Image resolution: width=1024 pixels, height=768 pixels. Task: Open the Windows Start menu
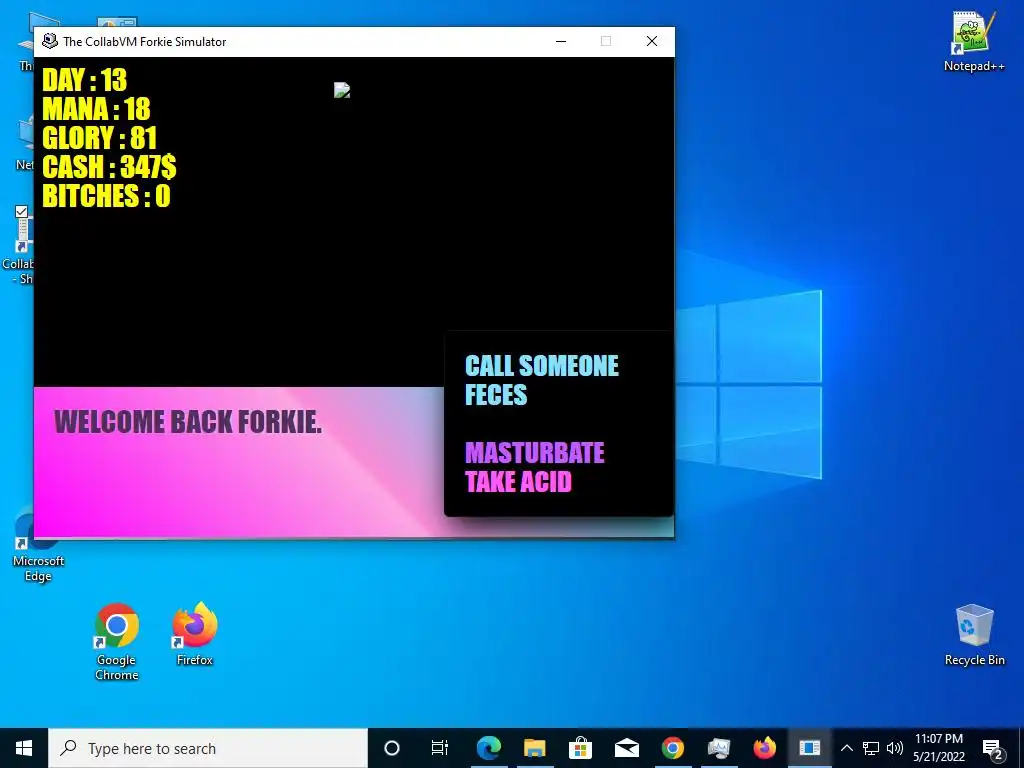(24, 748)
